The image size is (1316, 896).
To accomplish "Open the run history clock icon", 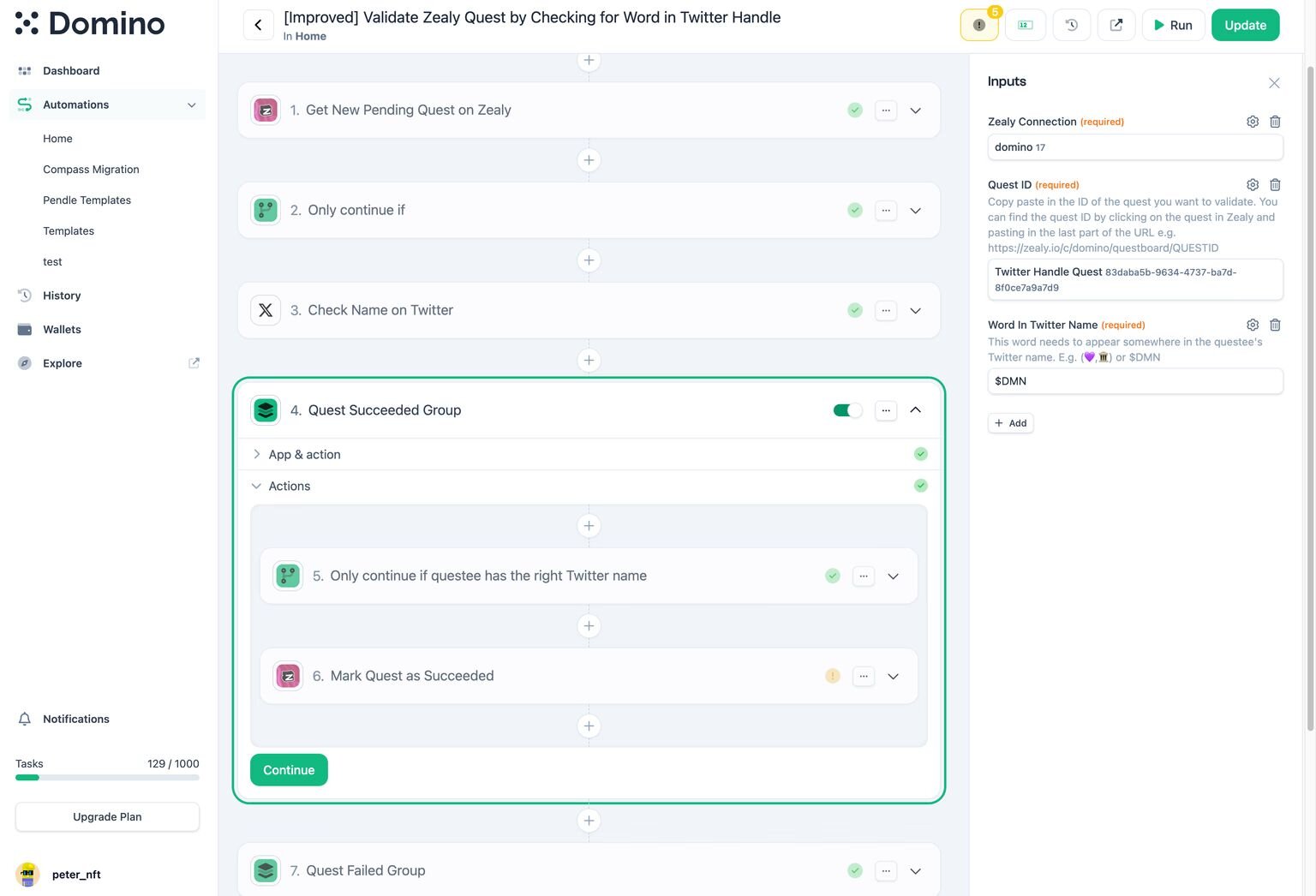I will tap(1071, 25).
